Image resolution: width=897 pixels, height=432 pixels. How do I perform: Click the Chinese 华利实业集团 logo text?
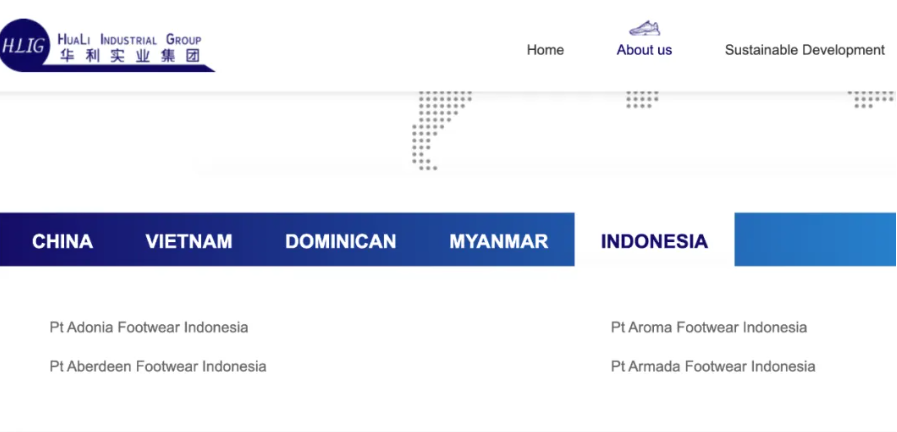[x=129, y=57]
